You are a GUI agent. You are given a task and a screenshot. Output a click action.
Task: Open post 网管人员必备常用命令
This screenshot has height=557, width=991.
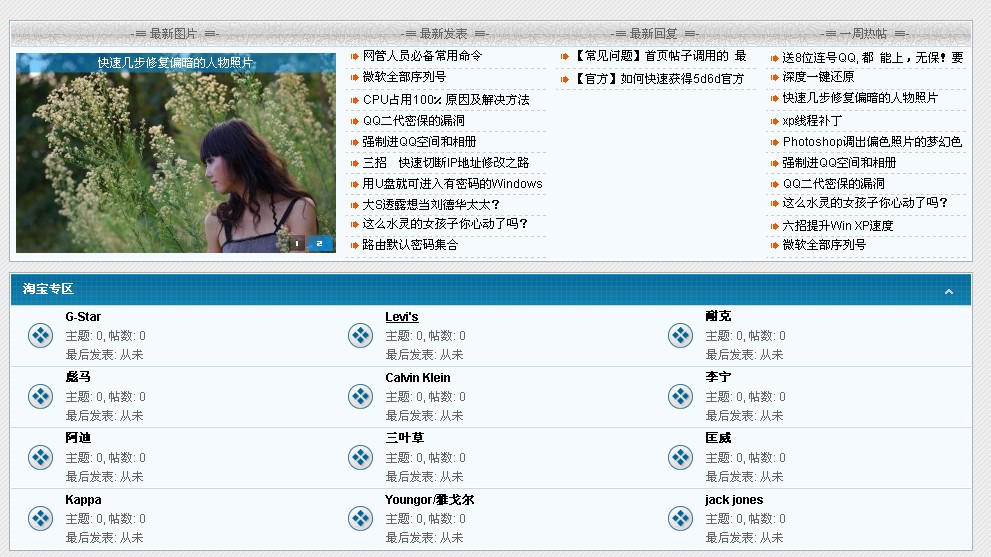click(x=422, y=56)
